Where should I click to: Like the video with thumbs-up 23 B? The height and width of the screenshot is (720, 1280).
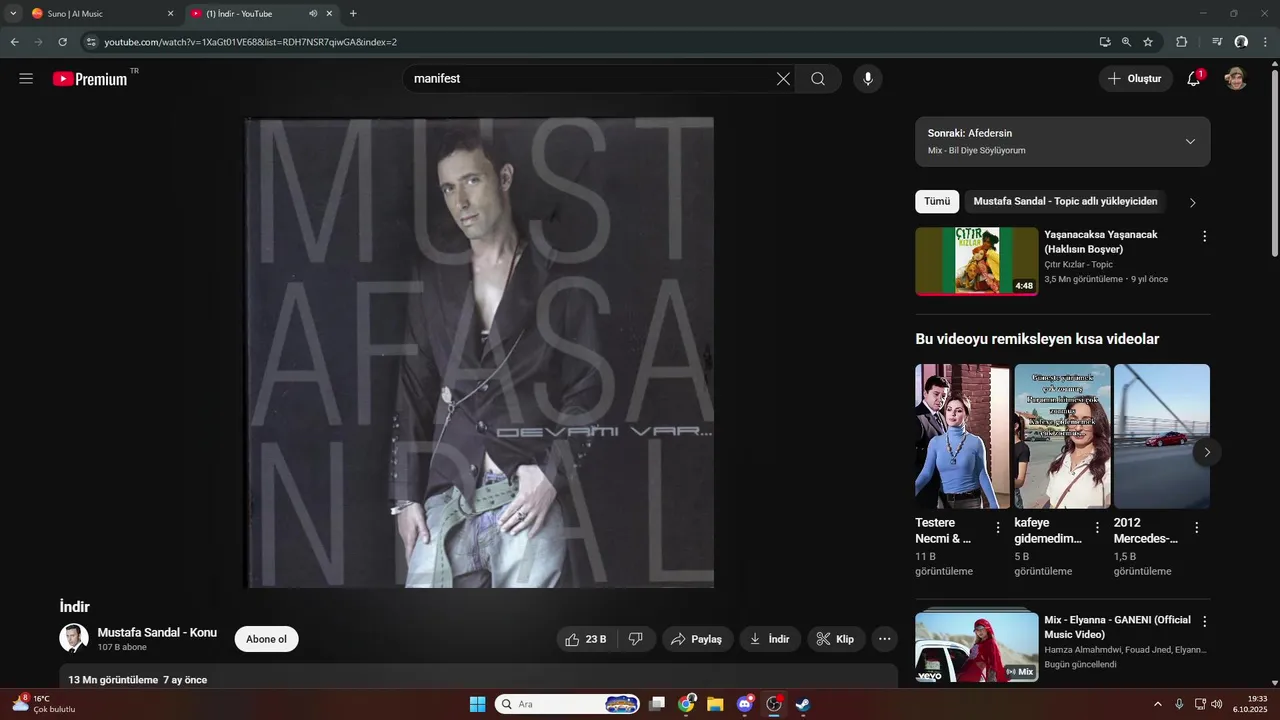click(x=586, y=639)
